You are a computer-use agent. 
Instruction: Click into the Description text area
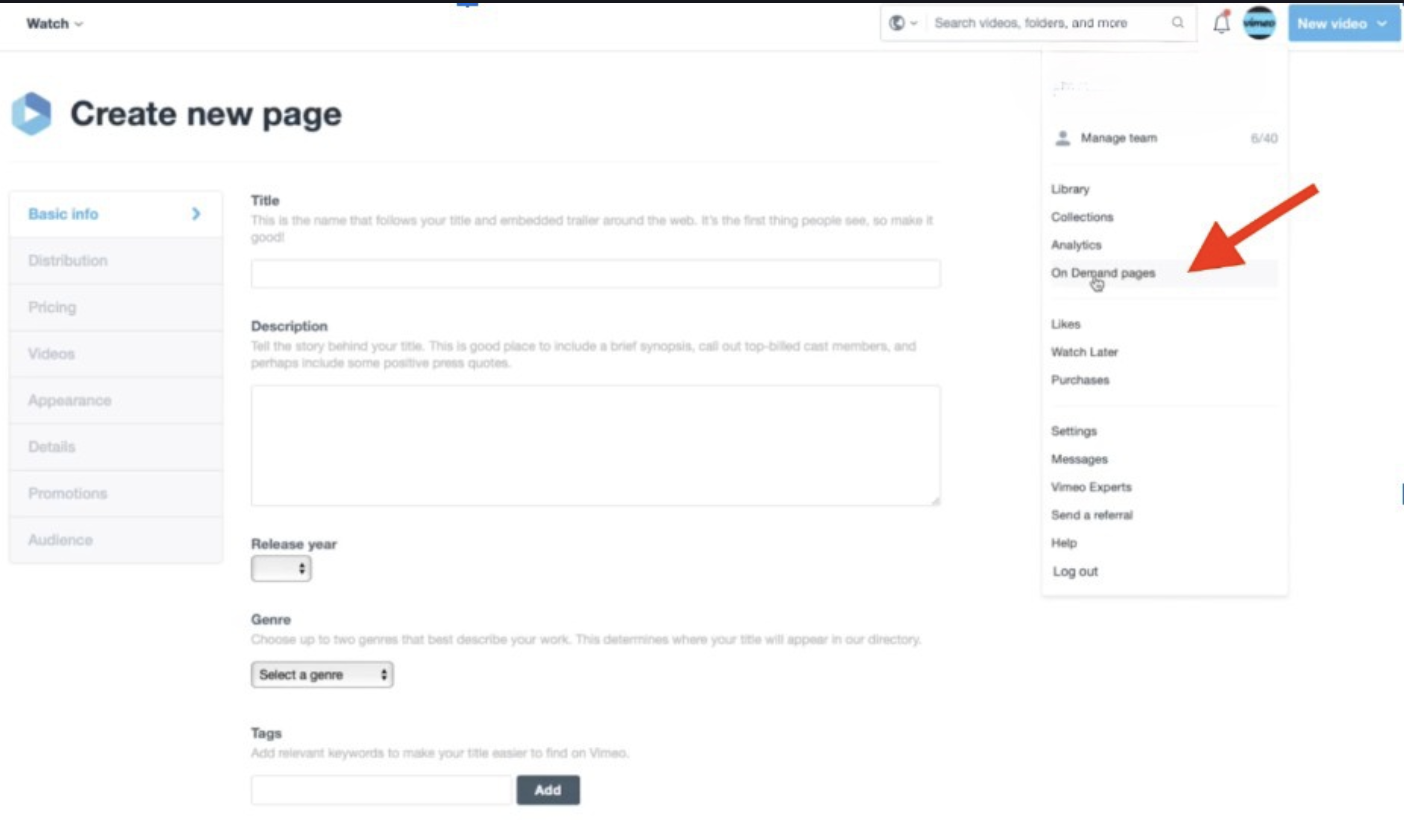pos(595,445)
